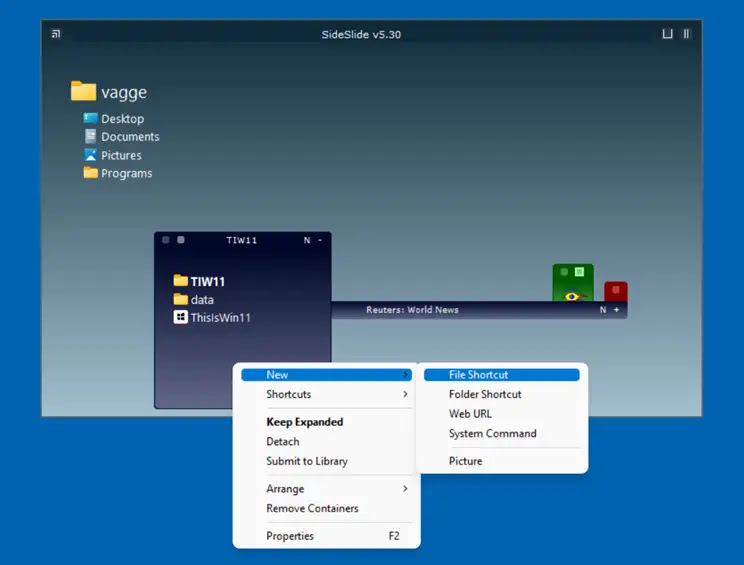Click the F2 shortcut hint beside Properties
Viewport: 744px width, 565px height.
point(394,536)
